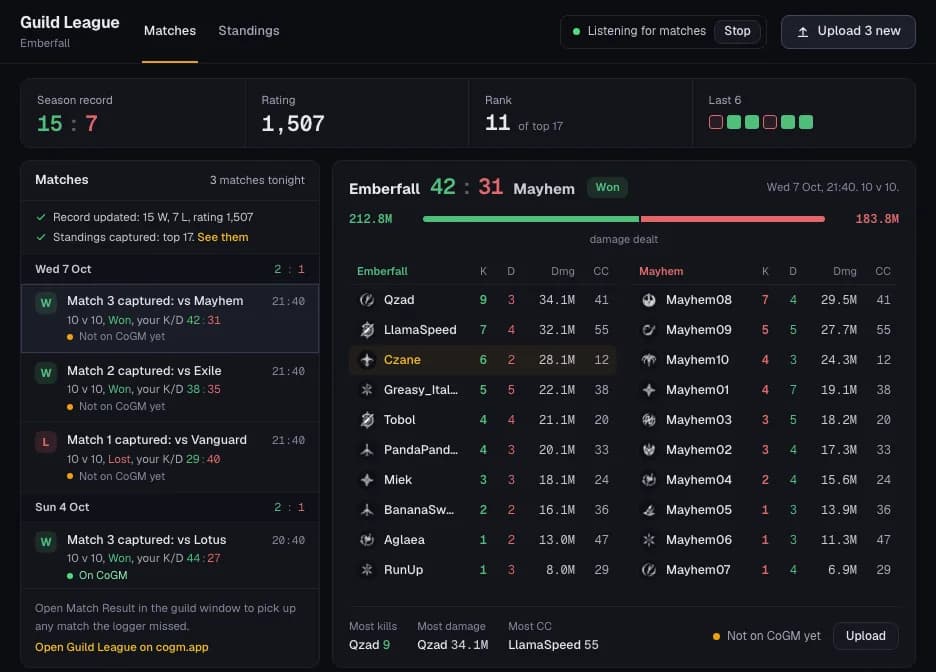
Task: Click BananaSw's class icon
Action: pyautogui.click(x=367, y=510)
